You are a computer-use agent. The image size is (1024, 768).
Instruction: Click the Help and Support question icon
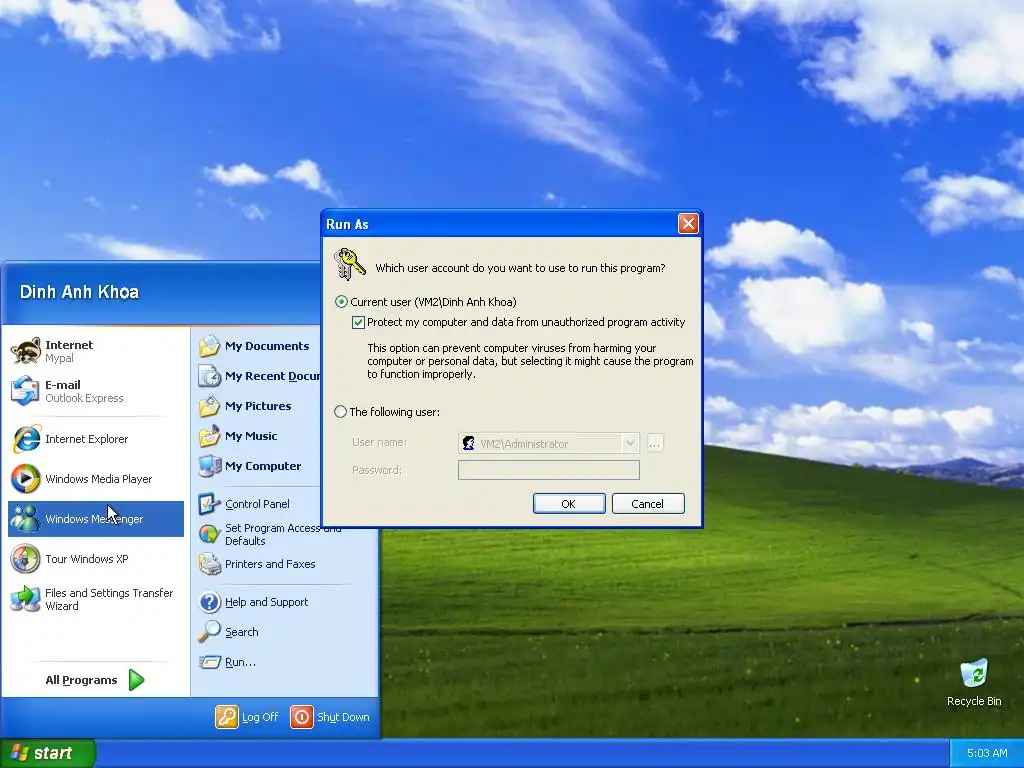[210, 602]
